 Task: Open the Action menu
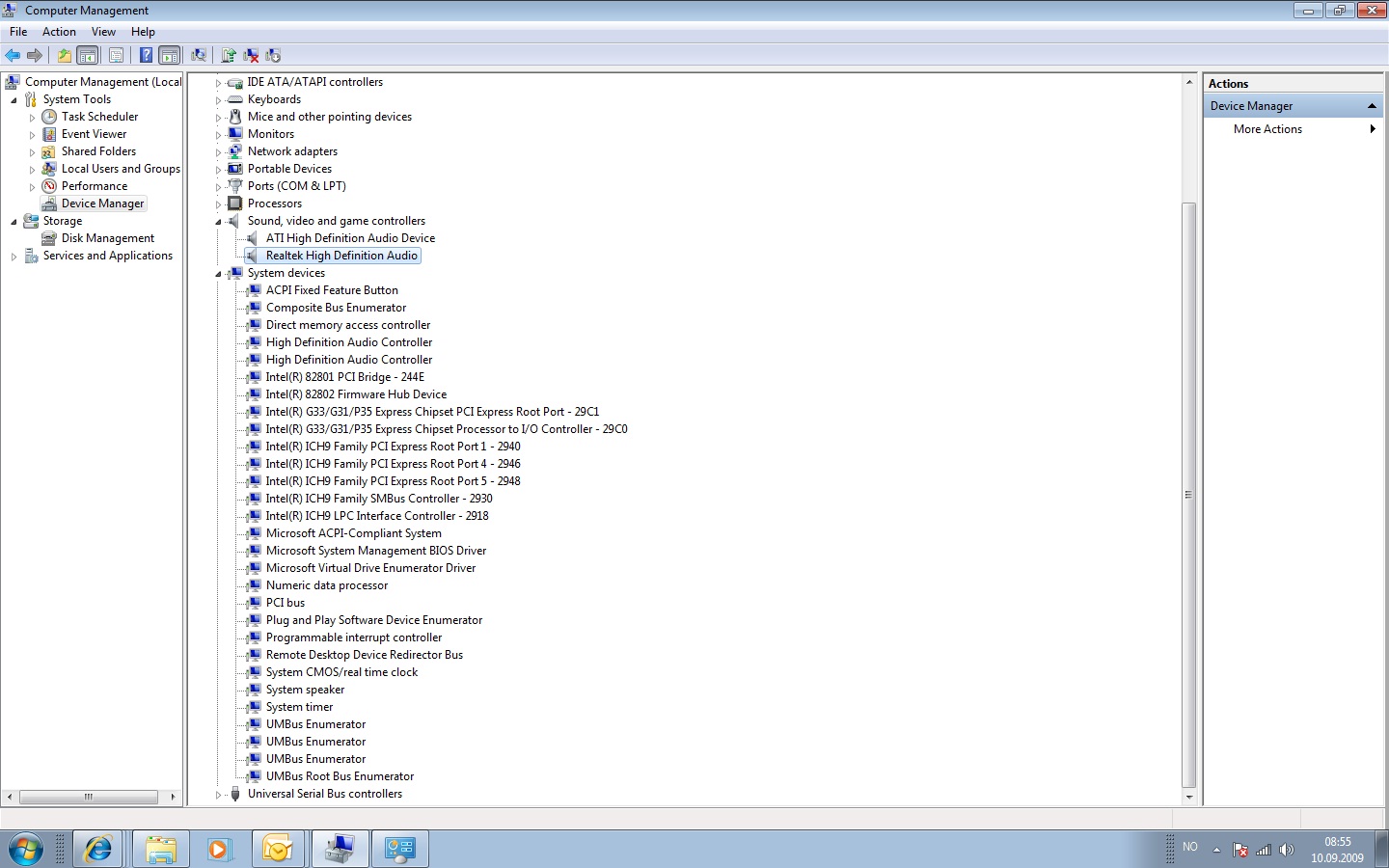[59, 32]
